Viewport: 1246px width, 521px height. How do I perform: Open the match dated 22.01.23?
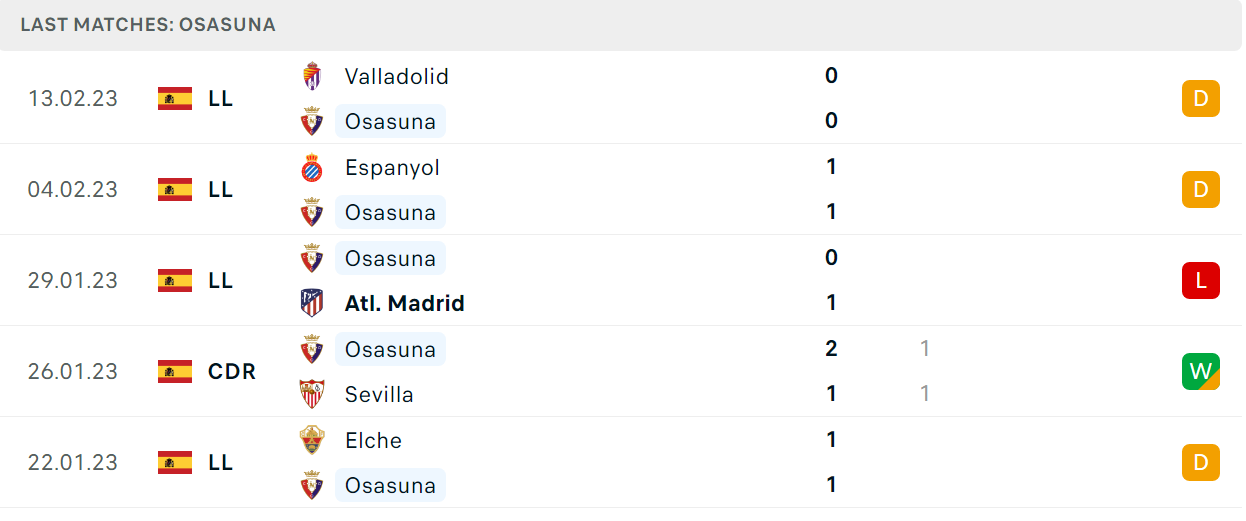point(621,462)
